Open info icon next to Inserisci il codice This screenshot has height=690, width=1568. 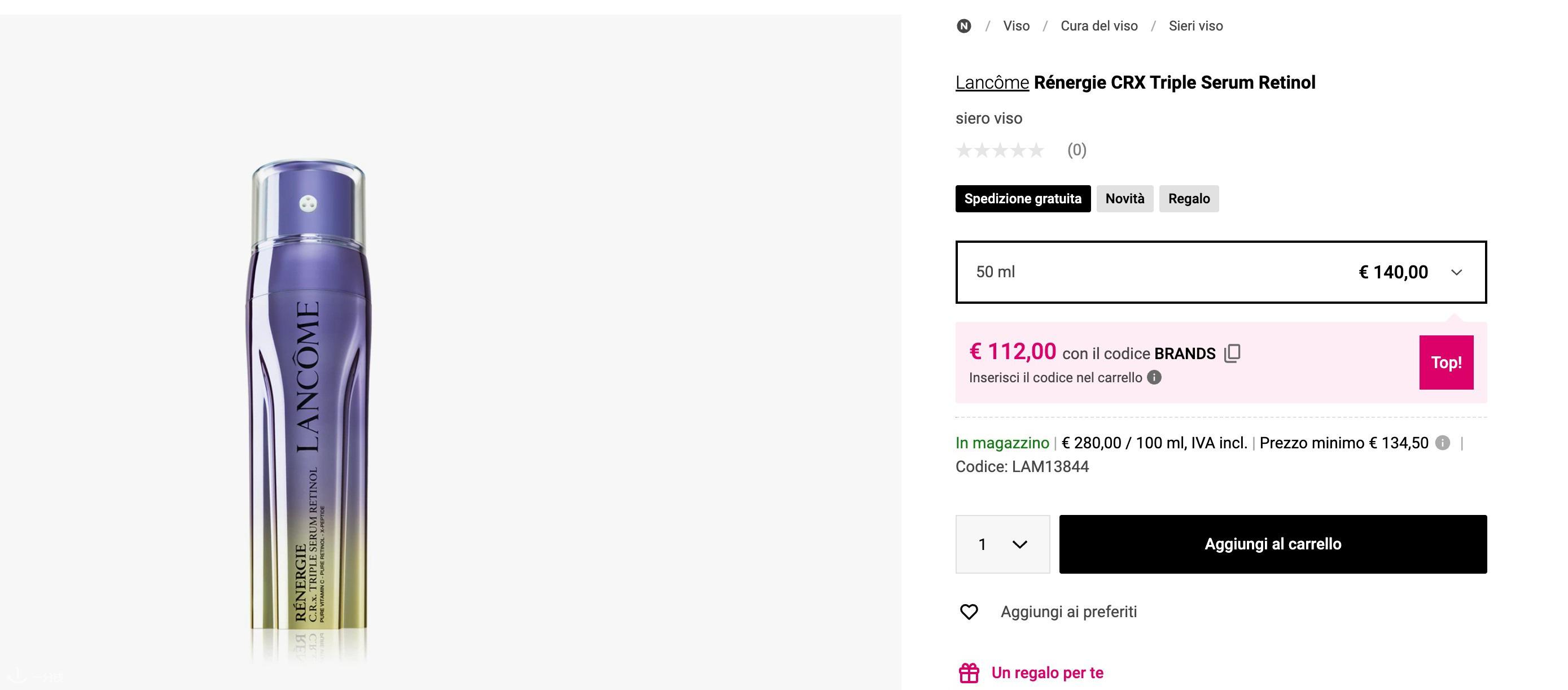1154,378
